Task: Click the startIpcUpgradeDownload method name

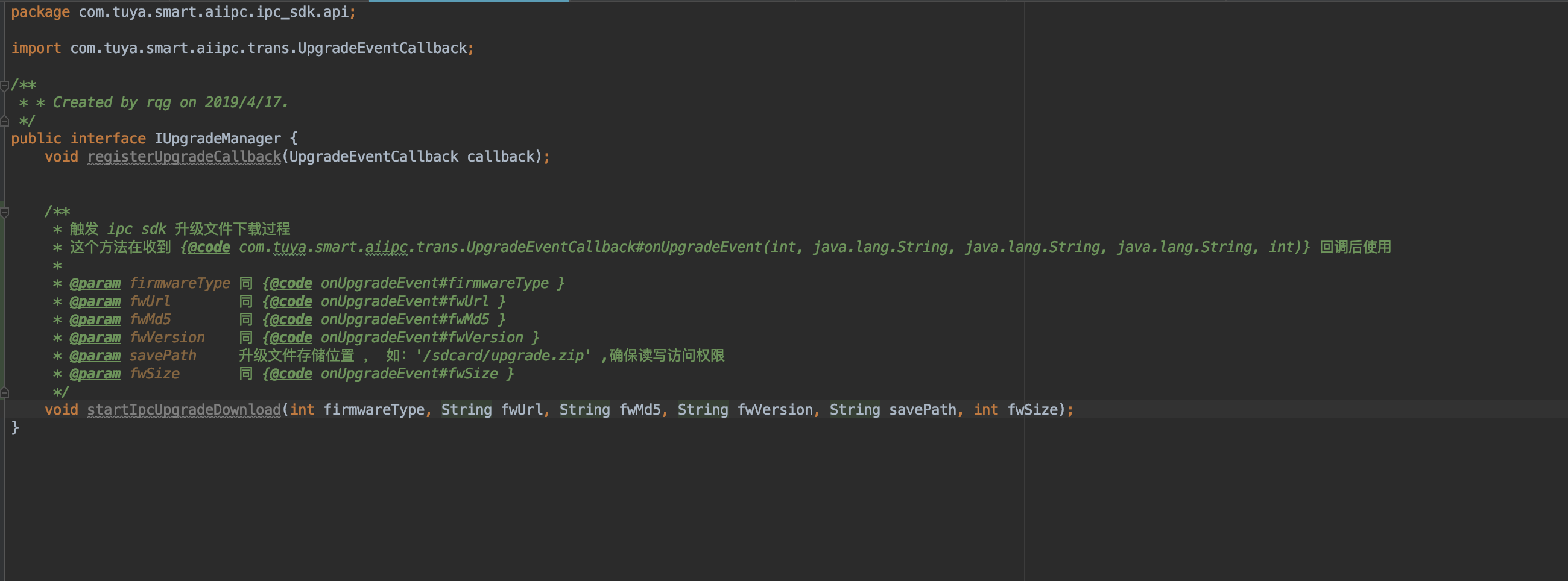Action: point(184,410)
